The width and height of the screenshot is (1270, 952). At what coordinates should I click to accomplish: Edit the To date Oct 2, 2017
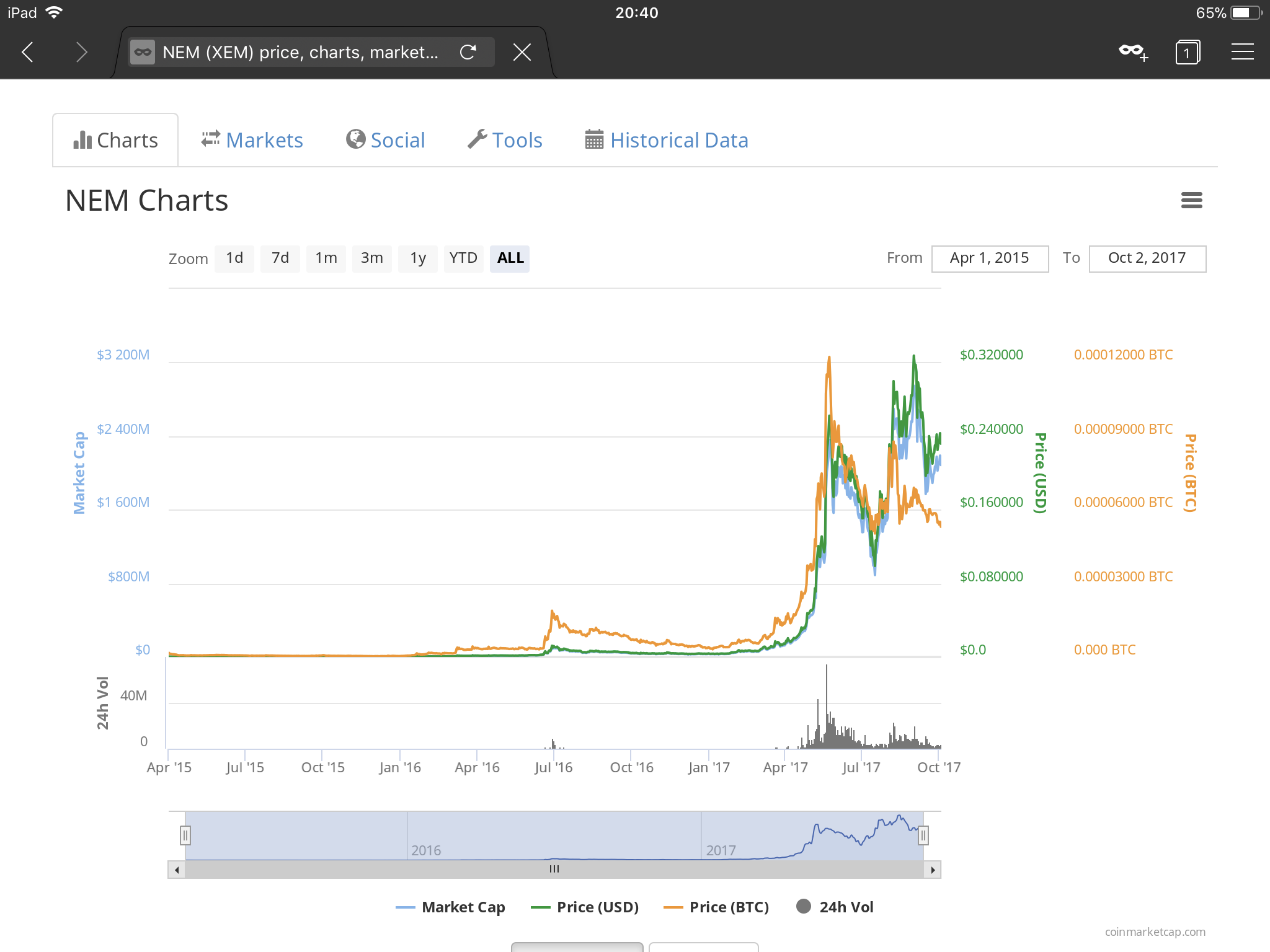tap(1147, 258)
